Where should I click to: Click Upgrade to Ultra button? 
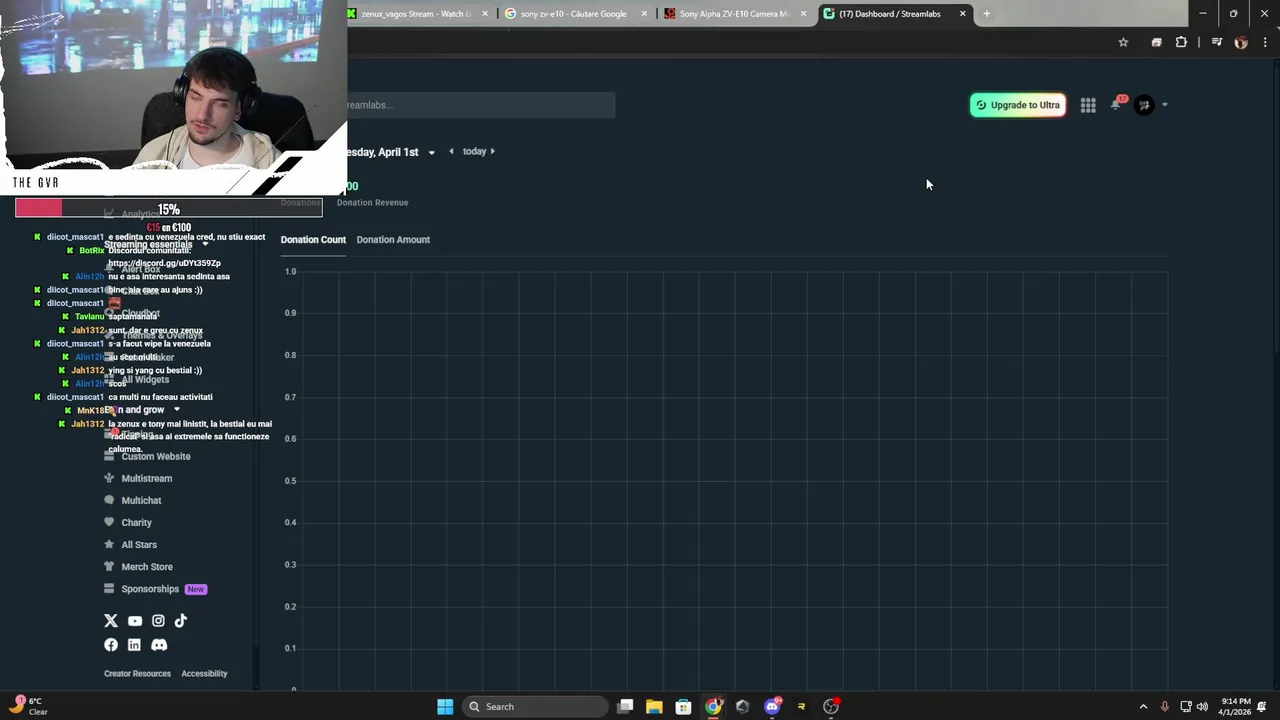point(1018,105)
